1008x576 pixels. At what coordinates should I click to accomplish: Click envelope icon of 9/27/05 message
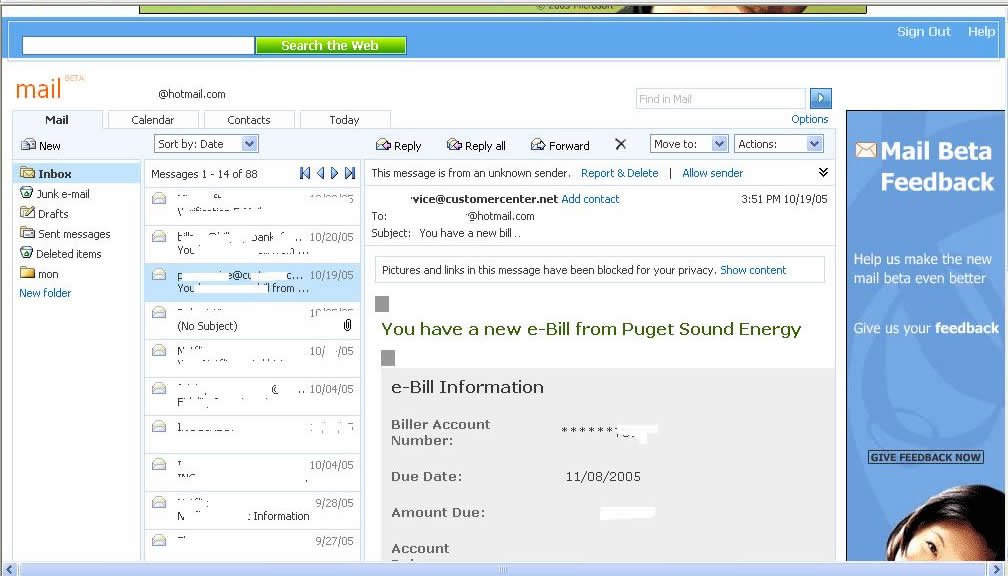coord(159,540)
